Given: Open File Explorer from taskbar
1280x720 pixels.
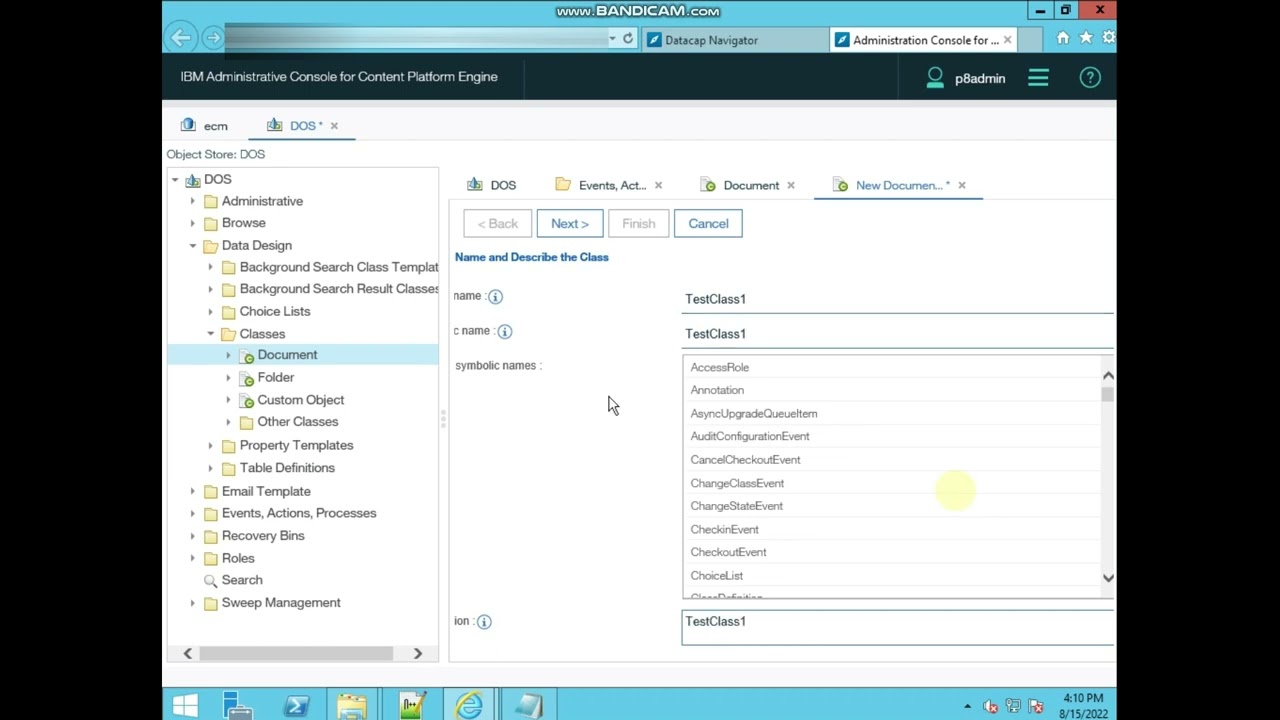Looking at the screenshot, I should [x=352, y=706].
